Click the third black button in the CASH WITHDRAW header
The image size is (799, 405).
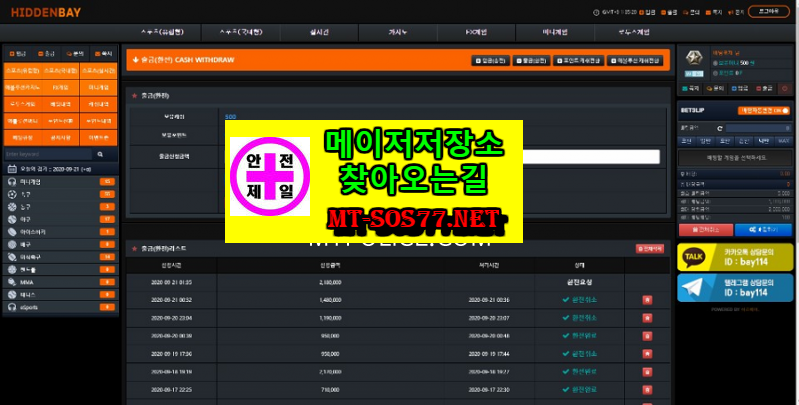pos(578,61)
